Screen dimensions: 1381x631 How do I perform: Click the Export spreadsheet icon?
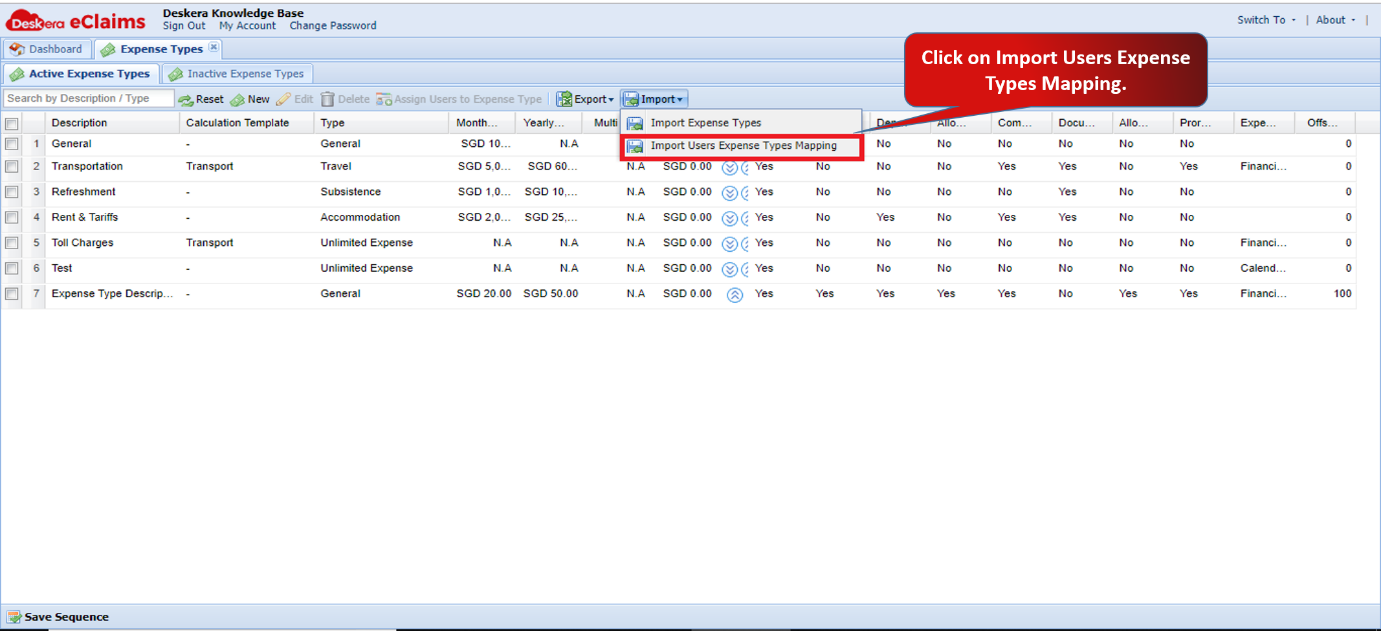coord(565,100)
